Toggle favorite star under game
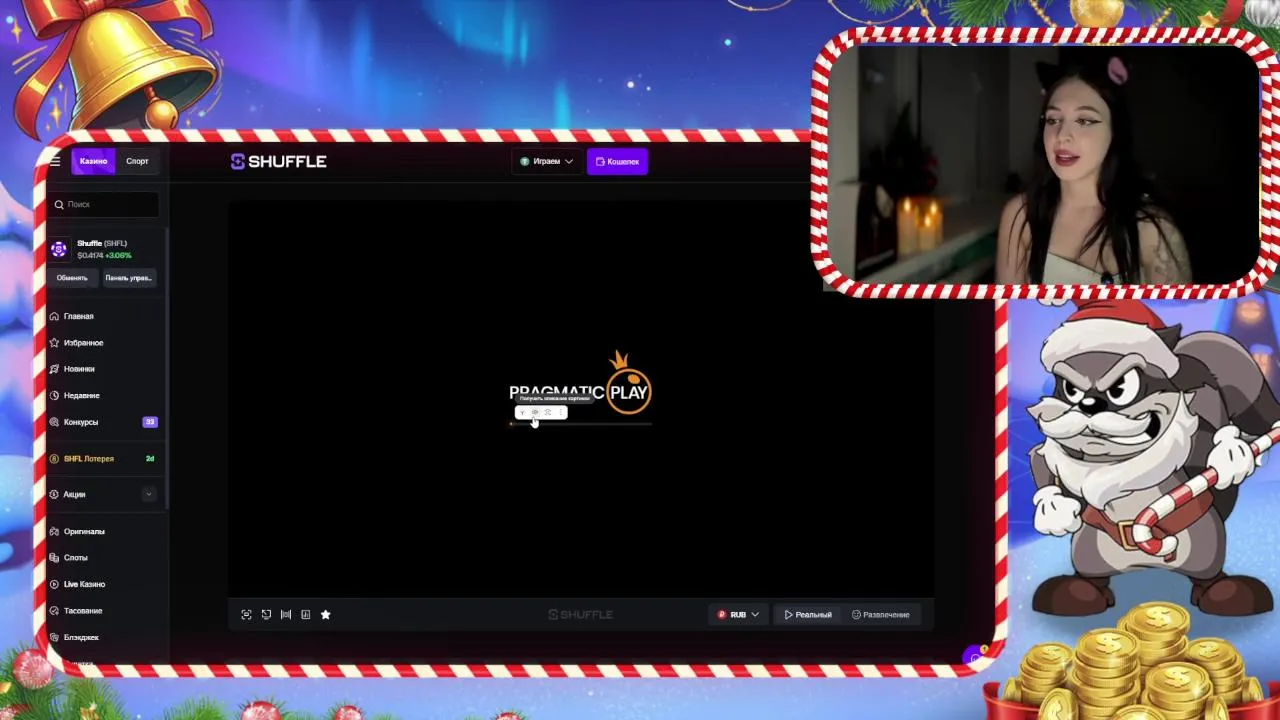1280x720 pixels. coord(326,615)
